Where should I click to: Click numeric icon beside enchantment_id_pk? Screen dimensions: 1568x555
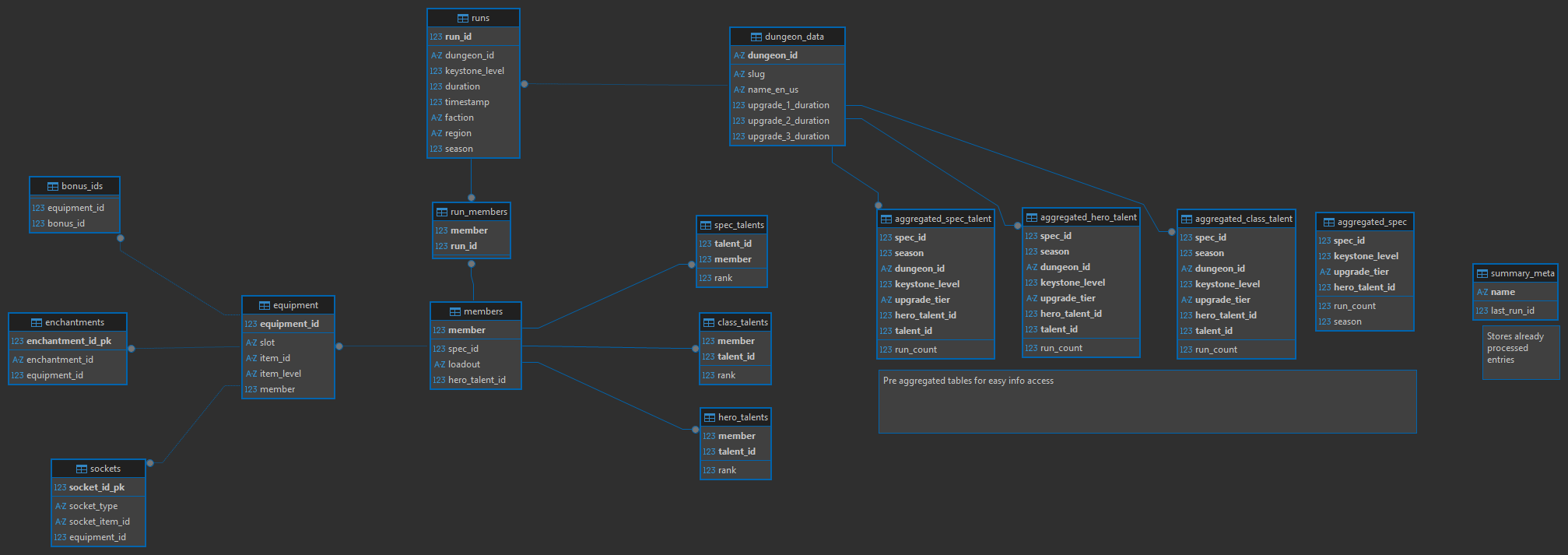tap(17, 341)
